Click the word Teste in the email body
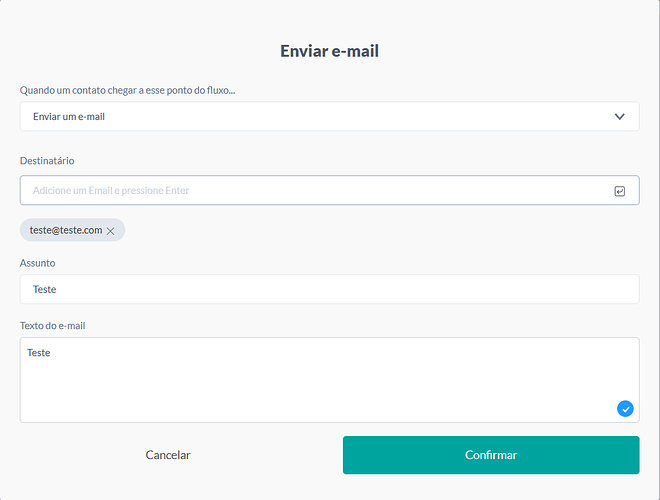The image size is (660, 500). coord(39,353)
